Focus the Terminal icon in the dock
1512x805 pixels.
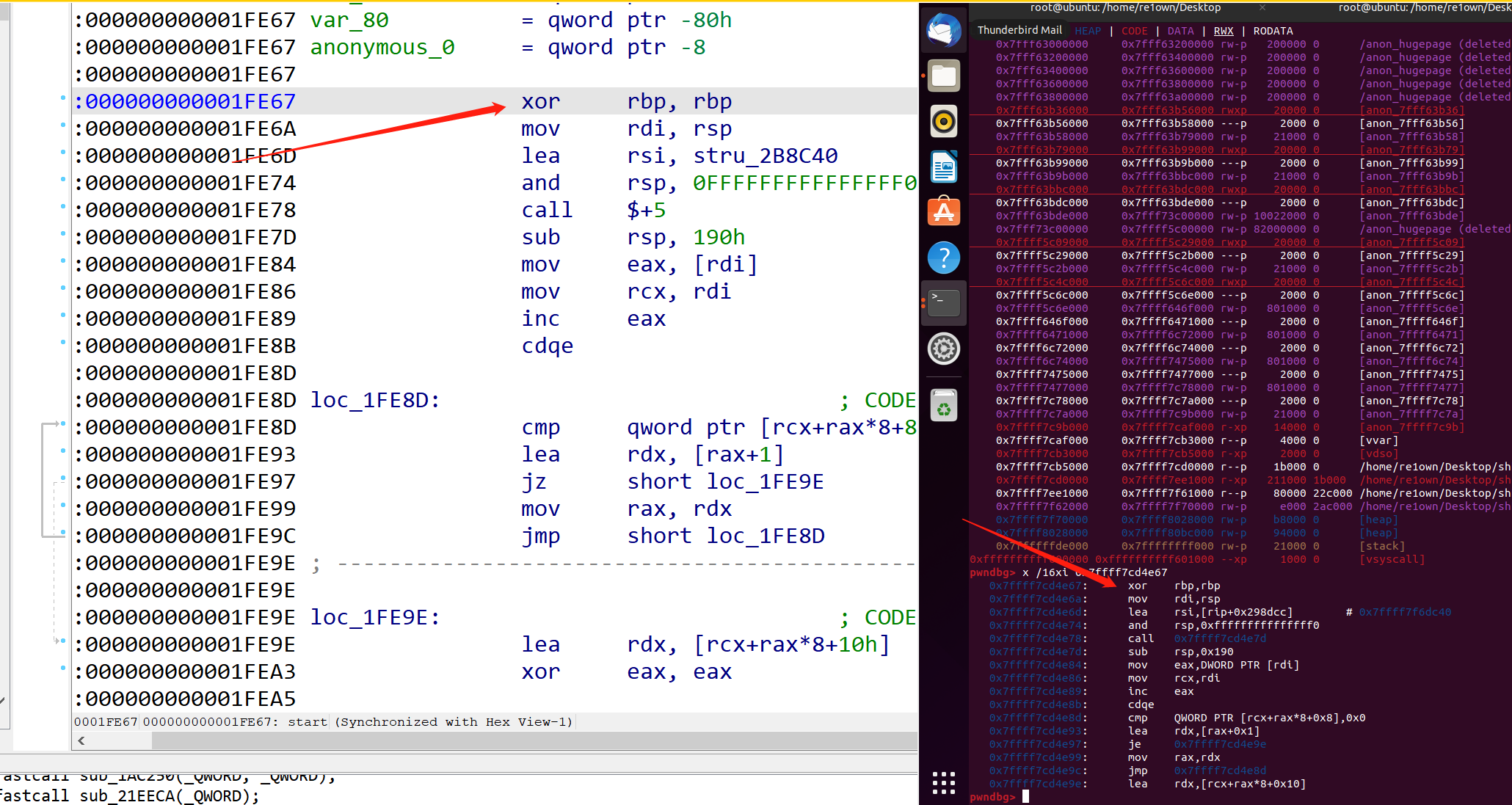pyautogui.click(x=944, y=302)
